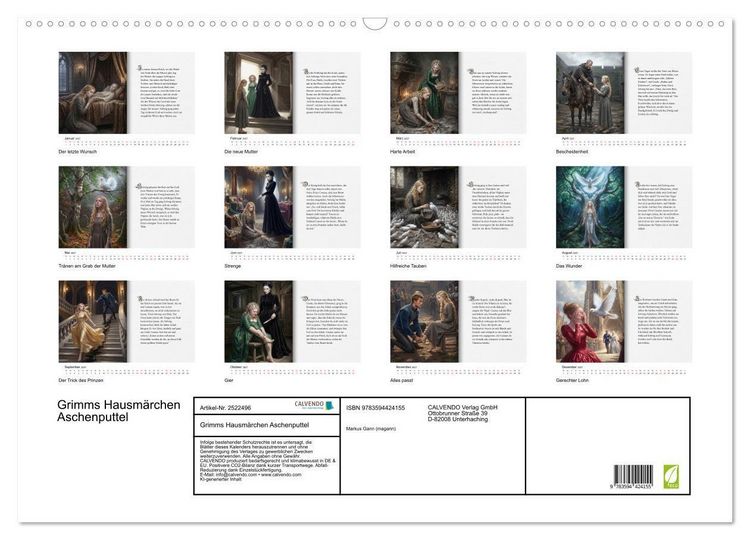
Task: Click the caption 'Das Wunder'
Action: 569,266
